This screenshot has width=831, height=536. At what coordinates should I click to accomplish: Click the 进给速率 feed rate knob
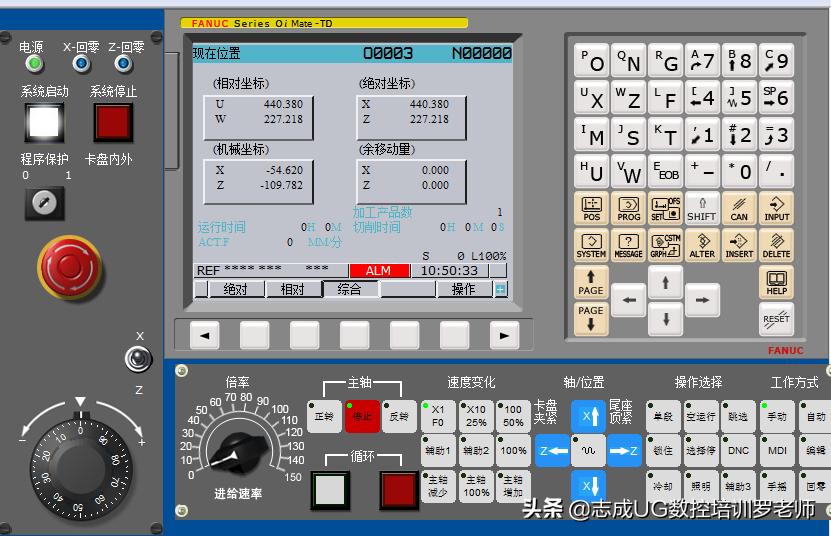(237, 453)
